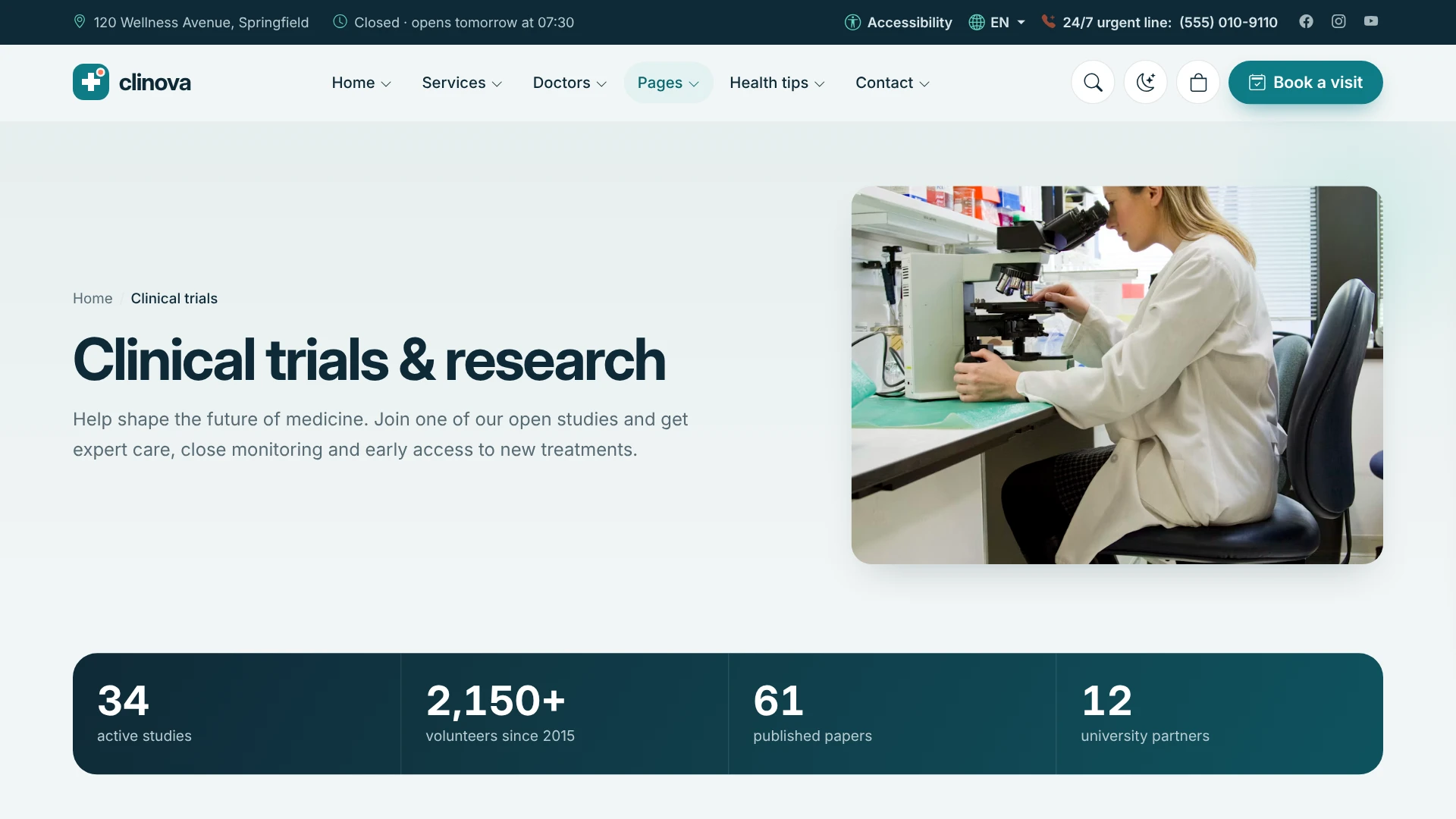1456x819 pixels.
Task: Visit the Facebook page icon
Action: [x=1306, y=21]
